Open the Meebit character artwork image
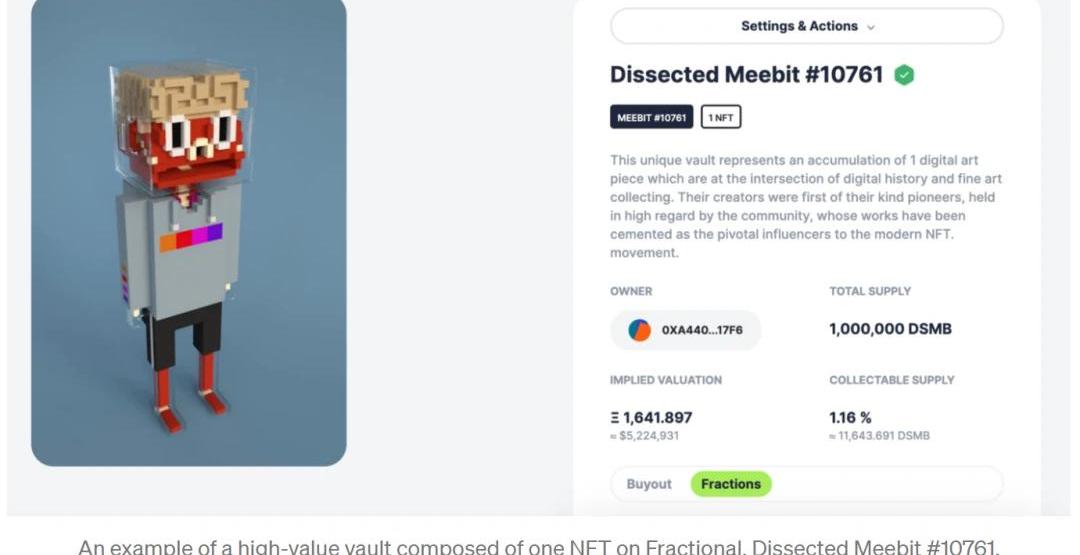 tap(189, 230)
